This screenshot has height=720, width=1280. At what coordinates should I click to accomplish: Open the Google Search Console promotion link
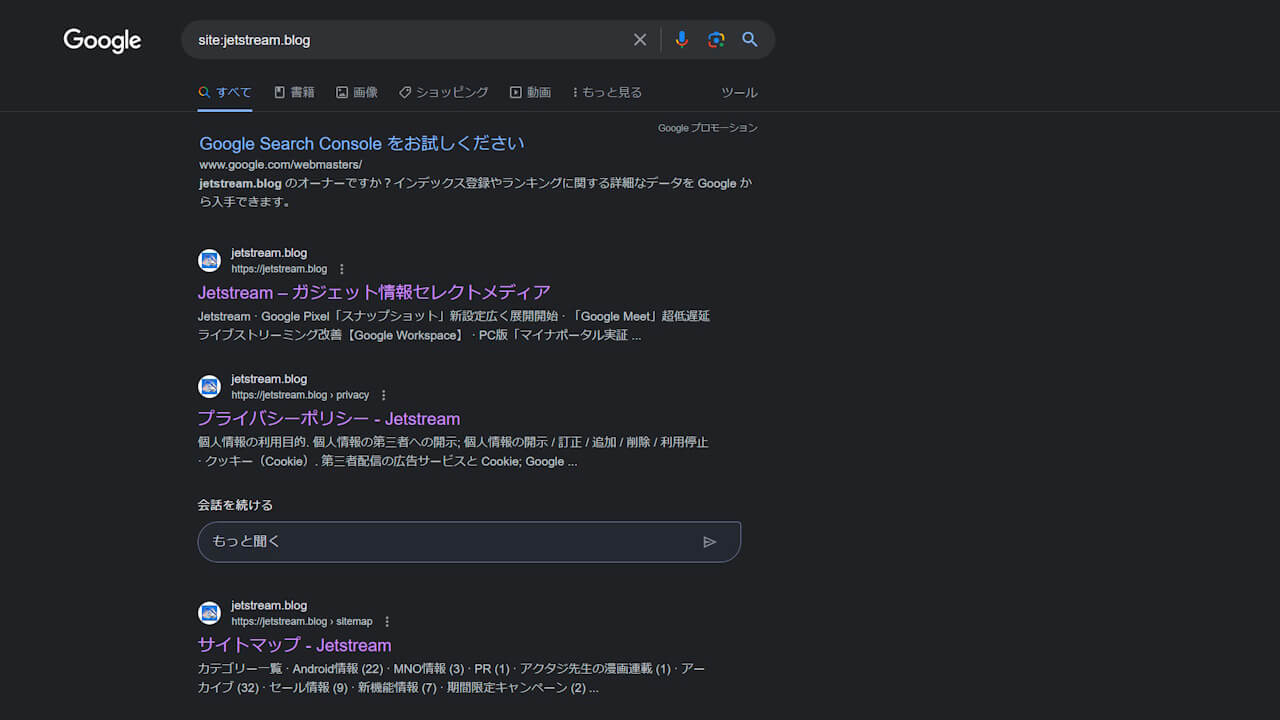click(361, 143)
